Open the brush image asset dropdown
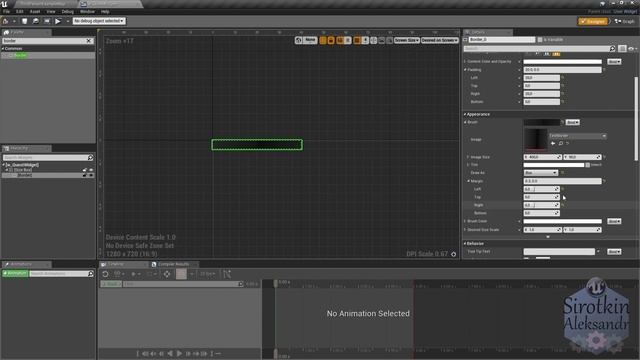Image resolution: width=640 pixels, height=360 pixels. 578,136
